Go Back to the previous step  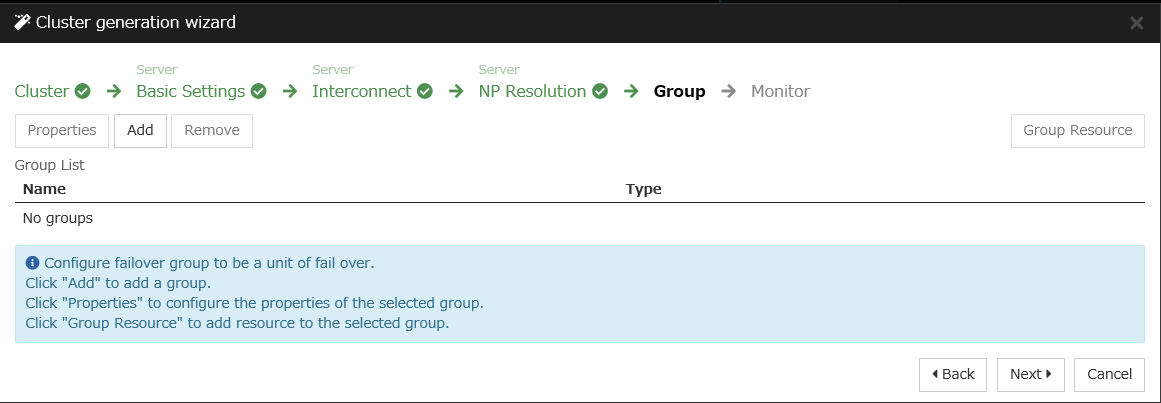click(952, 374)
